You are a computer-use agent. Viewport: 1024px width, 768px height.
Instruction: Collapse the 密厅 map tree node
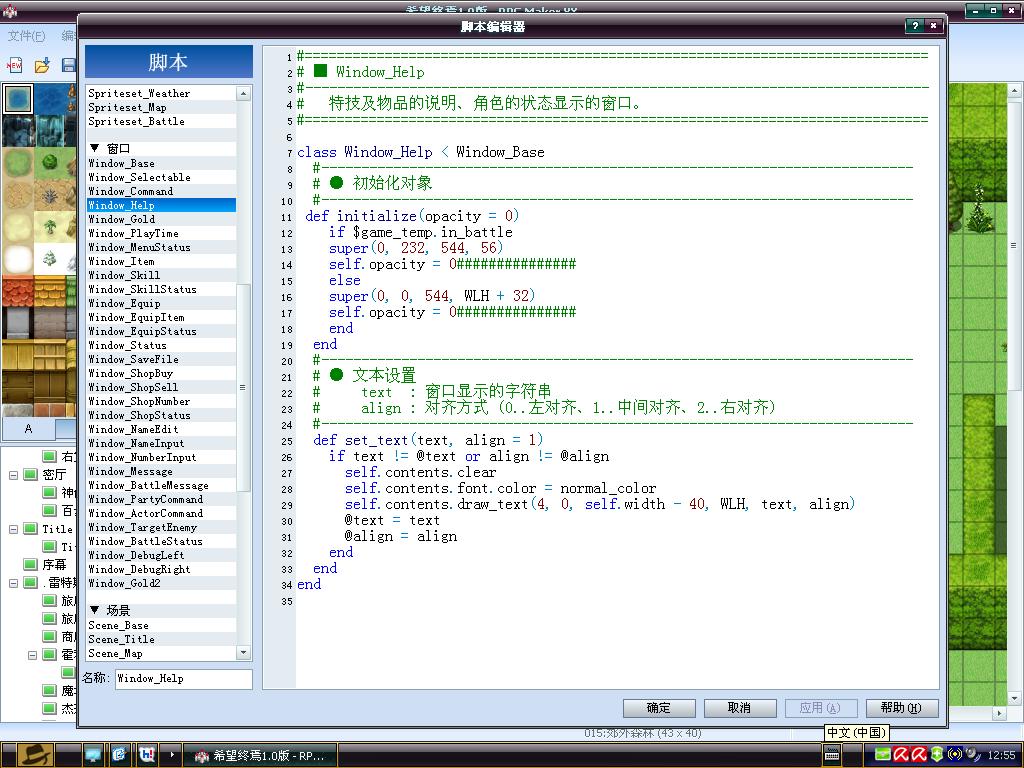pyautogui.click(x=13, y=475)
